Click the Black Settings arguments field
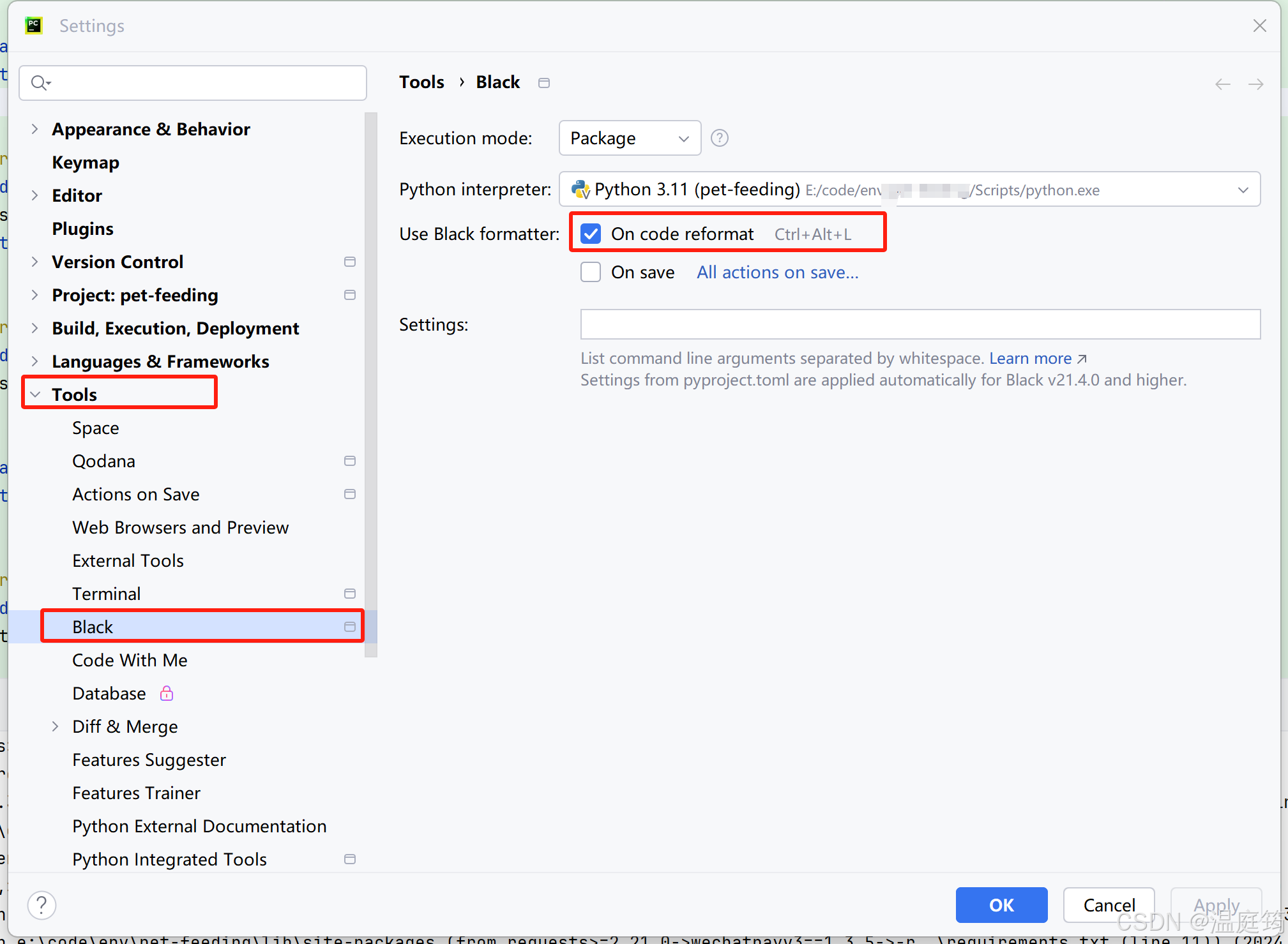The image size is (1288, 944). pyautogui.click(x=920, y=324)
